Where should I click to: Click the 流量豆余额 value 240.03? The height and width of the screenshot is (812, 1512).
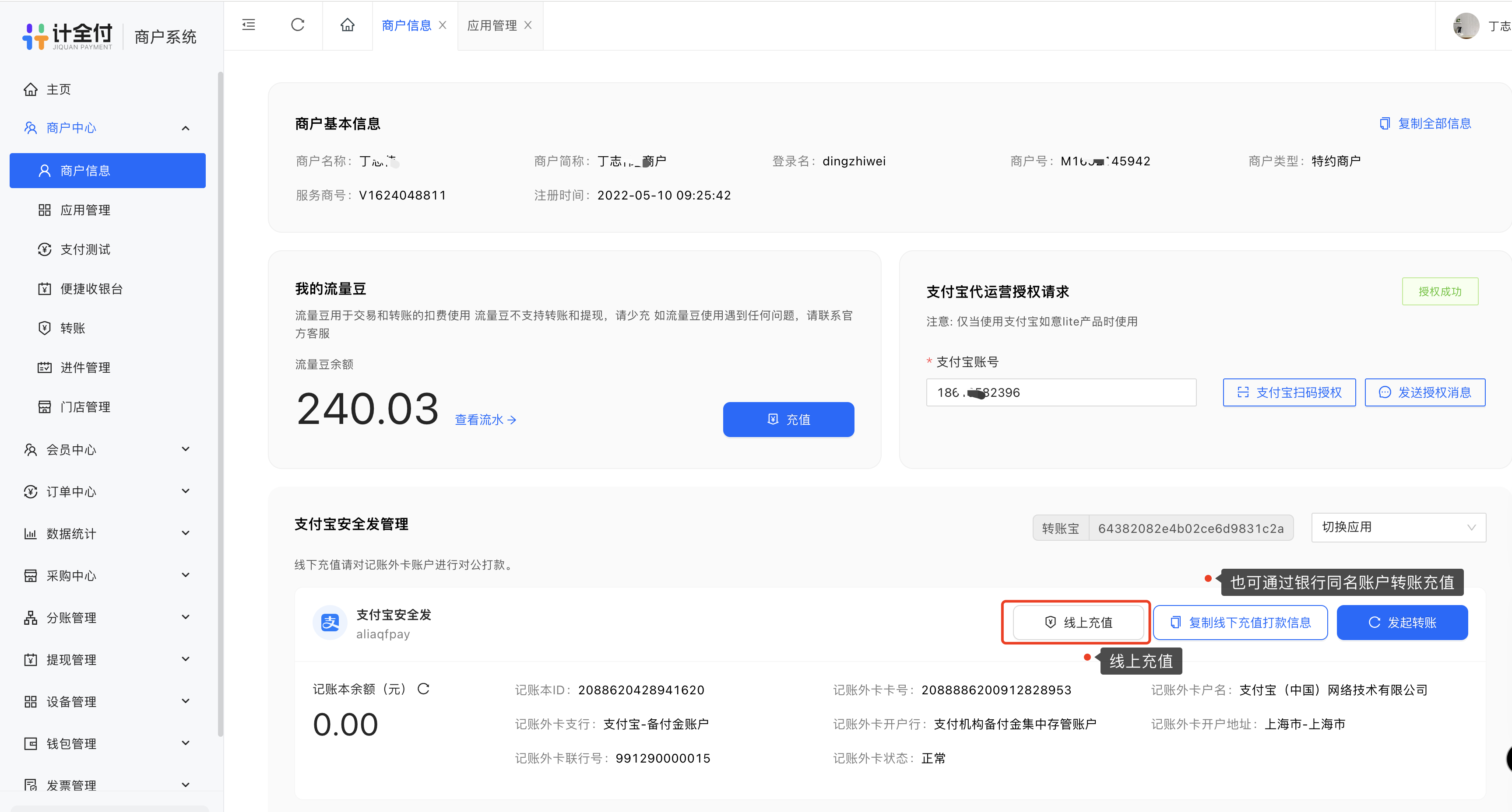coord(367,409)
